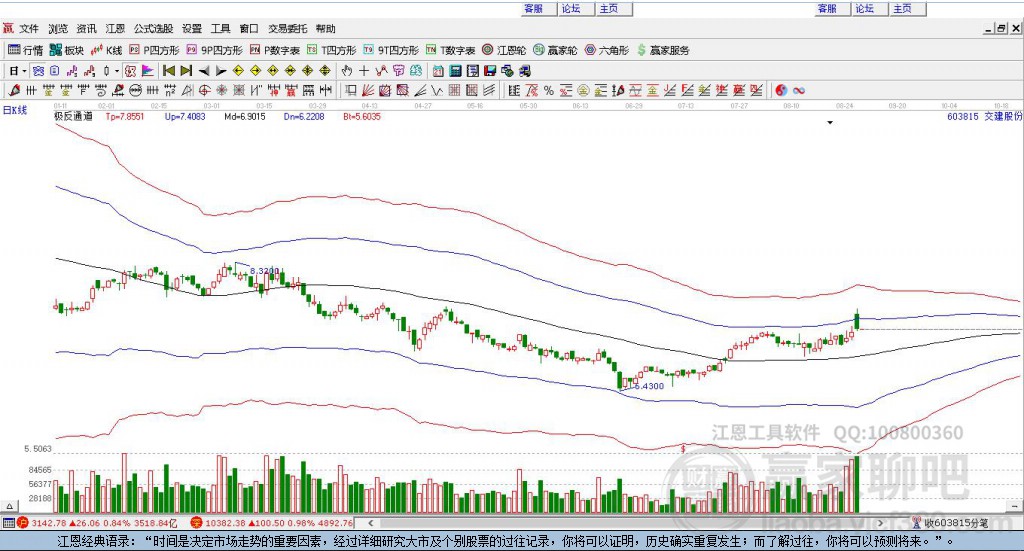
Task: Open the 工具 menu
Action: (221, 29)
